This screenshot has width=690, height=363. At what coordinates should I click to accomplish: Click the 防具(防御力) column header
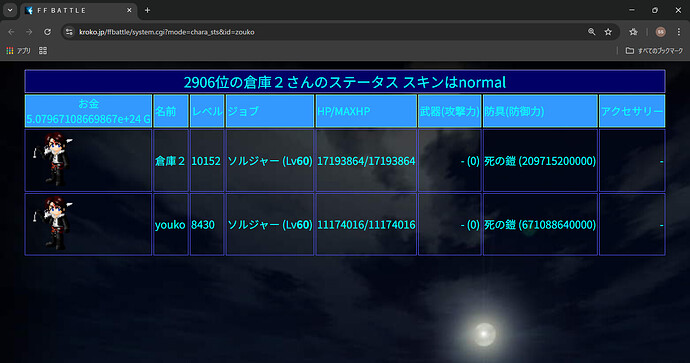[540, 111]
